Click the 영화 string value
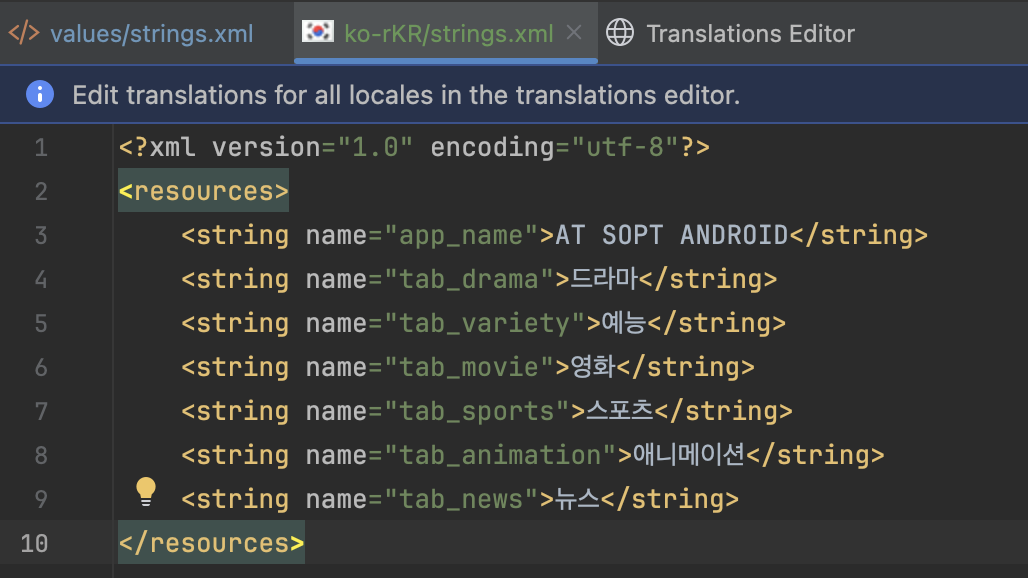The width and height of the screenshot is (1028, 578). click(x=593, y=367)
